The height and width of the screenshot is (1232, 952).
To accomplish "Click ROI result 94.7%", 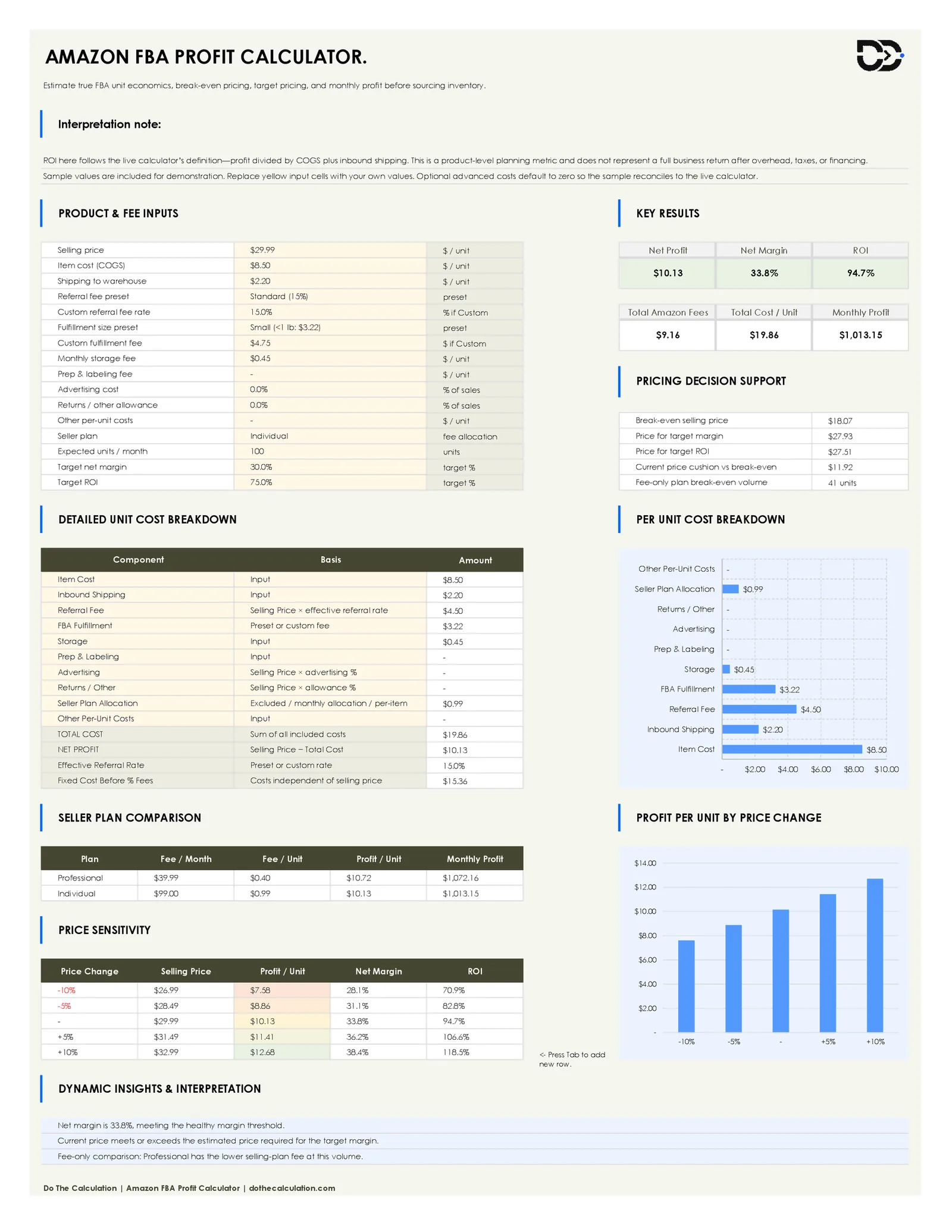I will coord(860,273).
